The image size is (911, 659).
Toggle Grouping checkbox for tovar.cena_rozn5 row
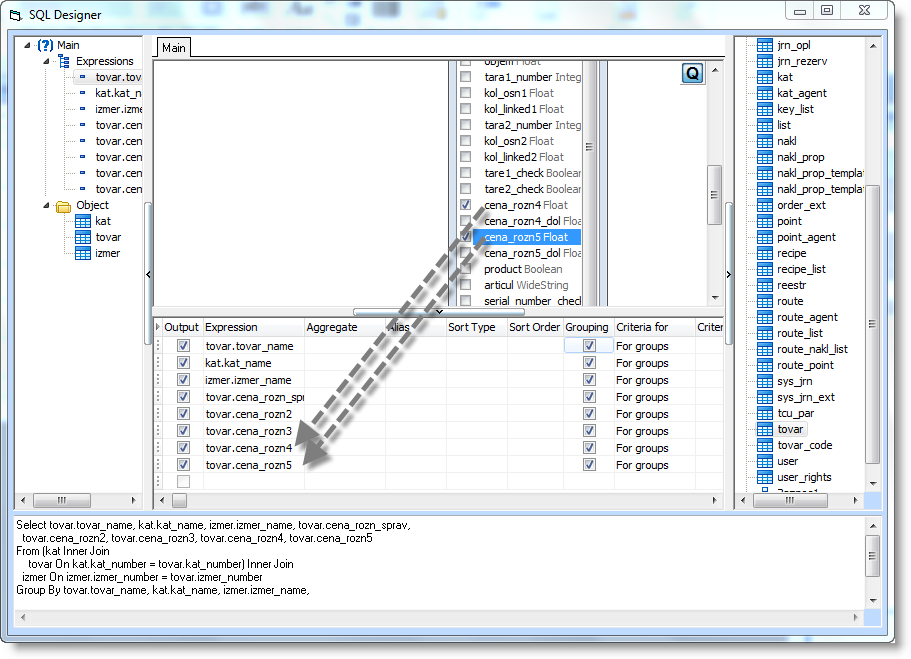pos(589,464)
